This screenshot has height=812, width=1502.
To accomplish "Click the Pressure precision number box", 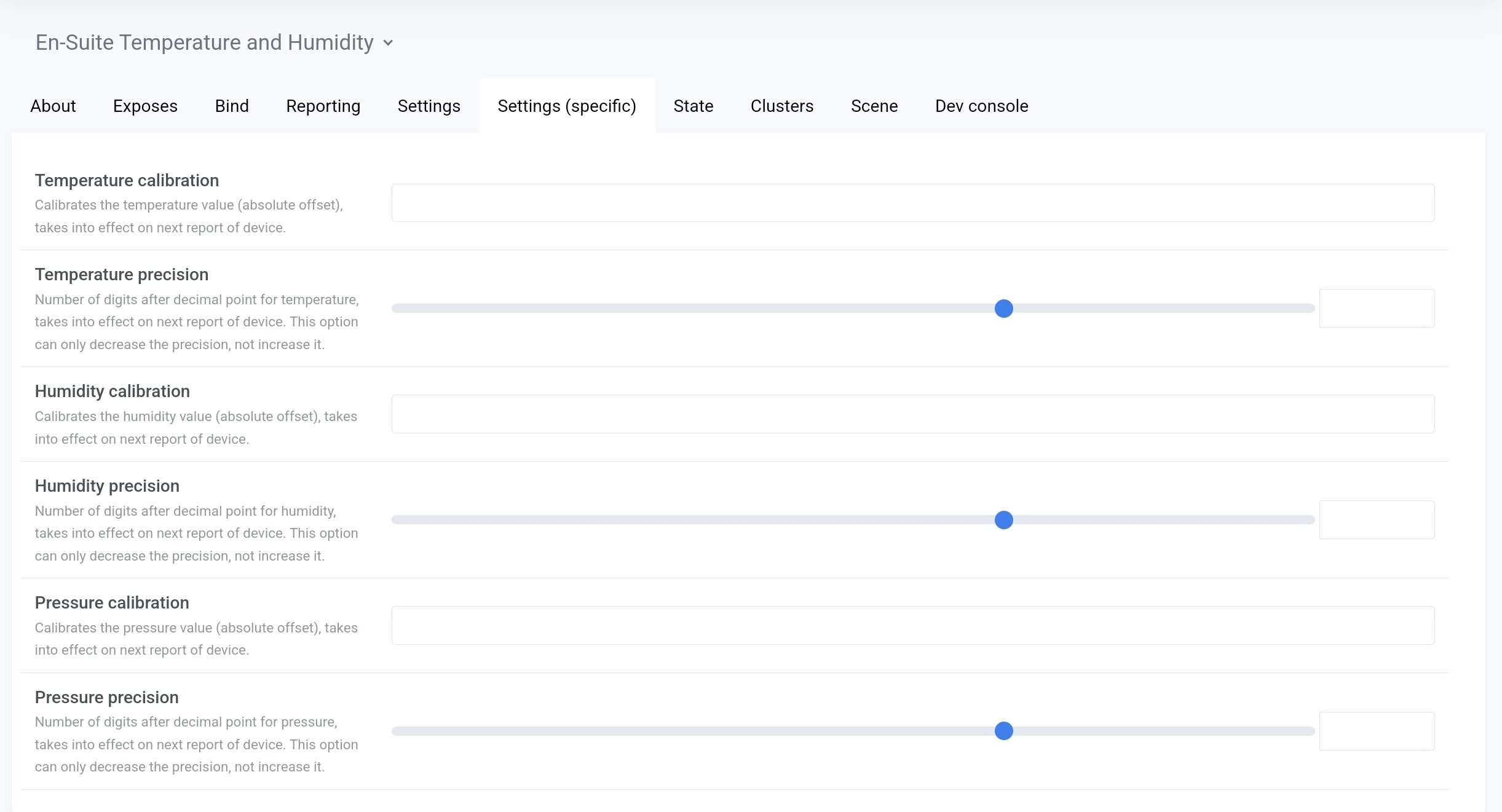I will click(x=1377, y=731).
